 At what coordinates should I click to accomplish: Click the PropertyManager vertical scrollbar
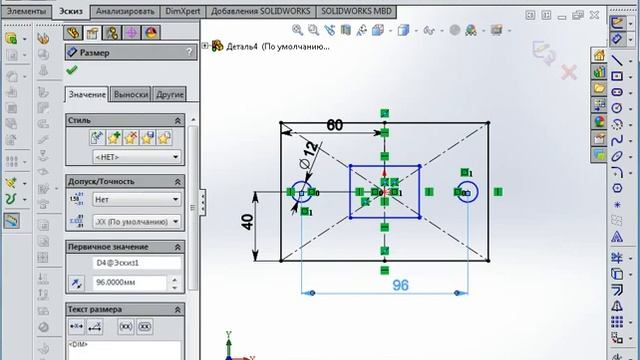(193, 207)
